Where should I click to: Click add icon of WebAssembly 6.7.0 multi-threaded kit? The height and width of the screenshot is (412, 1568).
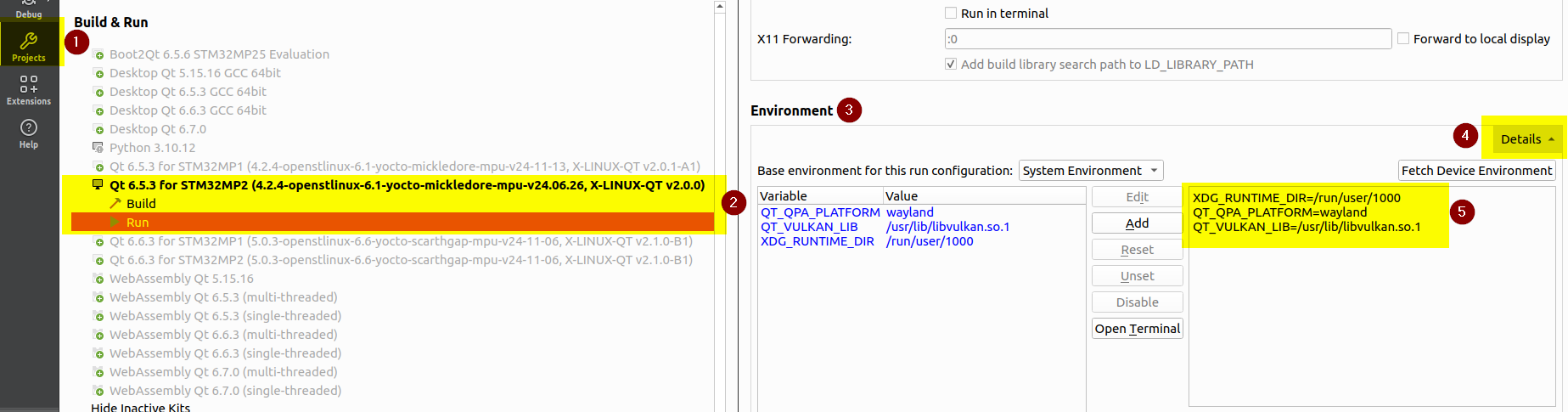(x=98, y=372)
